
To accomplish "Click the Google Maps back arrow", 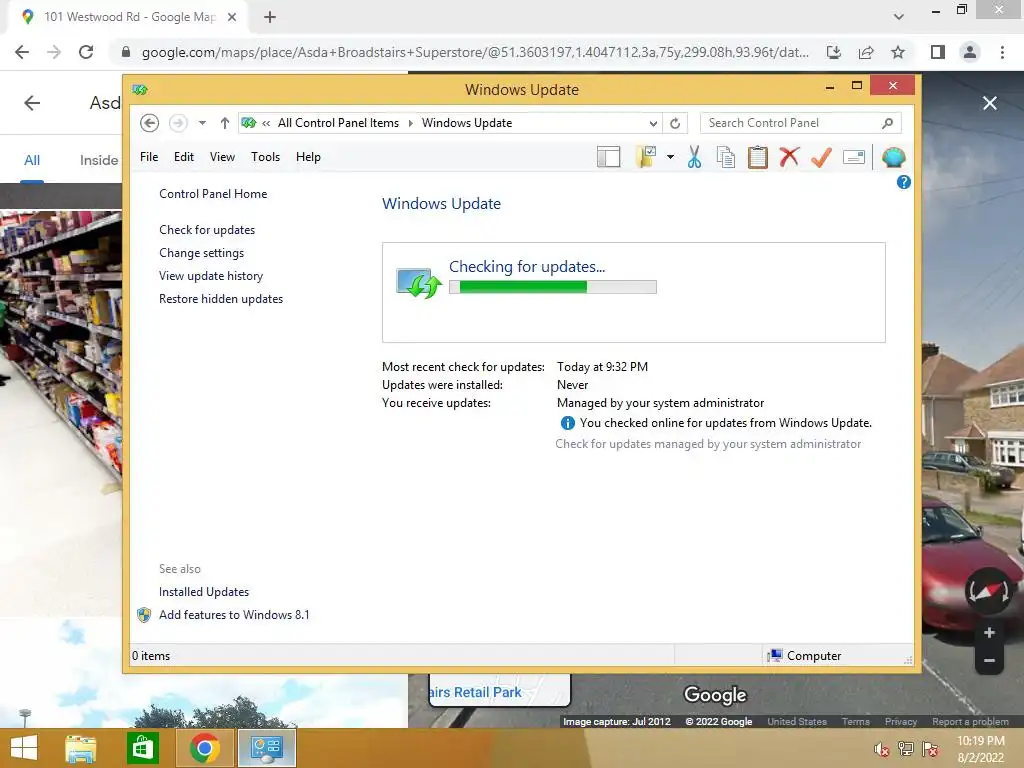I will point(32,103).
